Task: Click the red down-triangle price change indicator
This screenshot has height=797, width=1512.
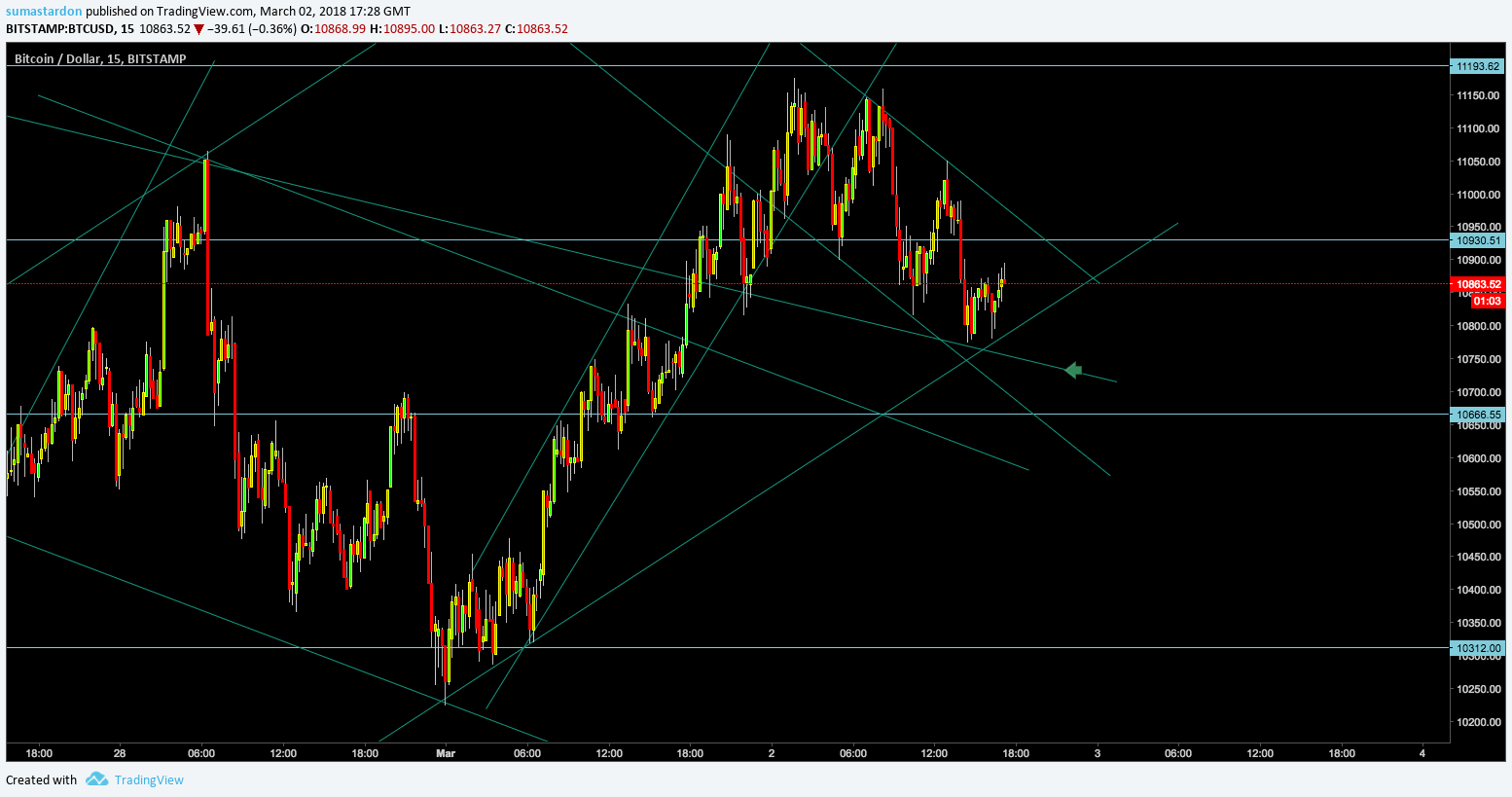Action: click(x=198, y=29)
